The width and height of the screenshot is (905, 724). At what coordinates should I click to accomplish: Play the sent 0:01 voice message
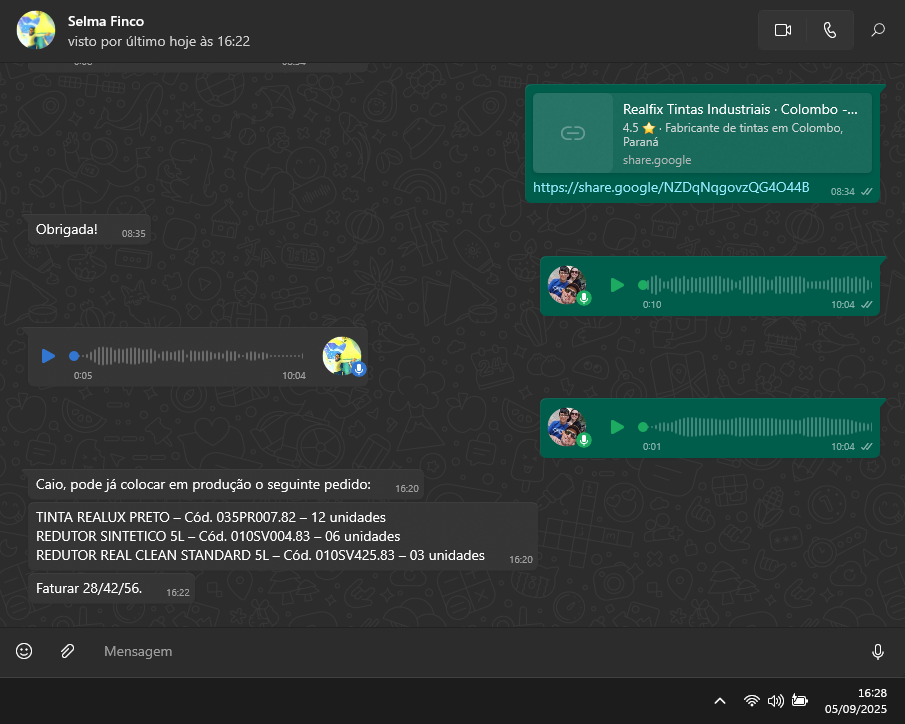coord(617,427)
